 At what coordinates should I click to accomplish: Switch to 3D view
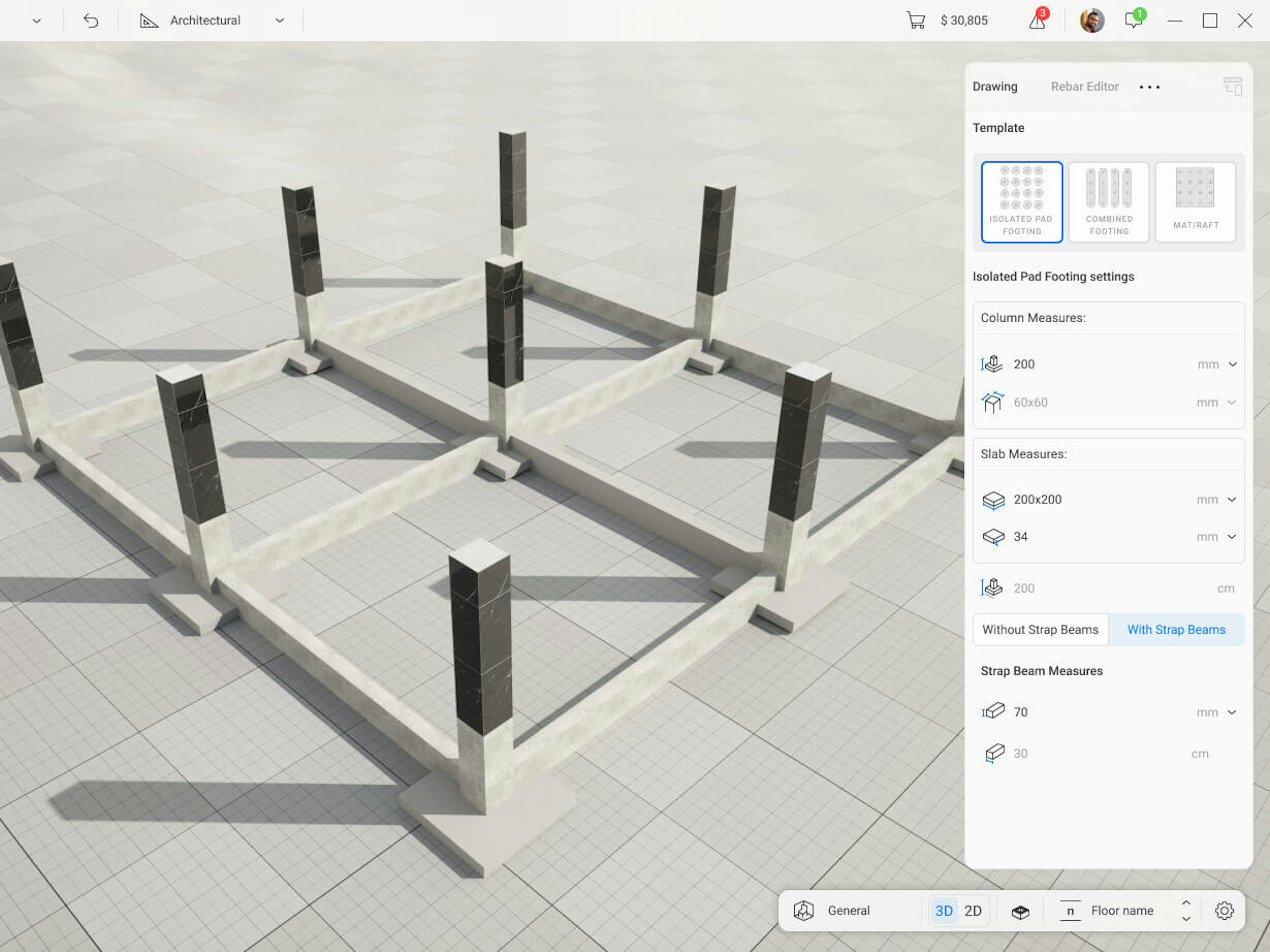tap(944, 911)
